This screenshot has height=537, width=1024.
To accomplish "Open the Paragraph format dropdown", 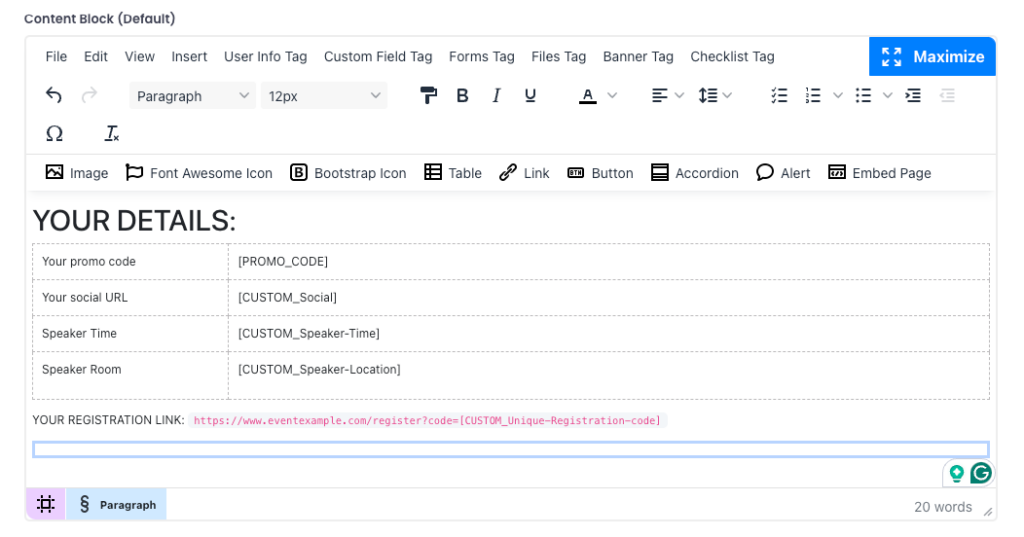I will 193,96.
